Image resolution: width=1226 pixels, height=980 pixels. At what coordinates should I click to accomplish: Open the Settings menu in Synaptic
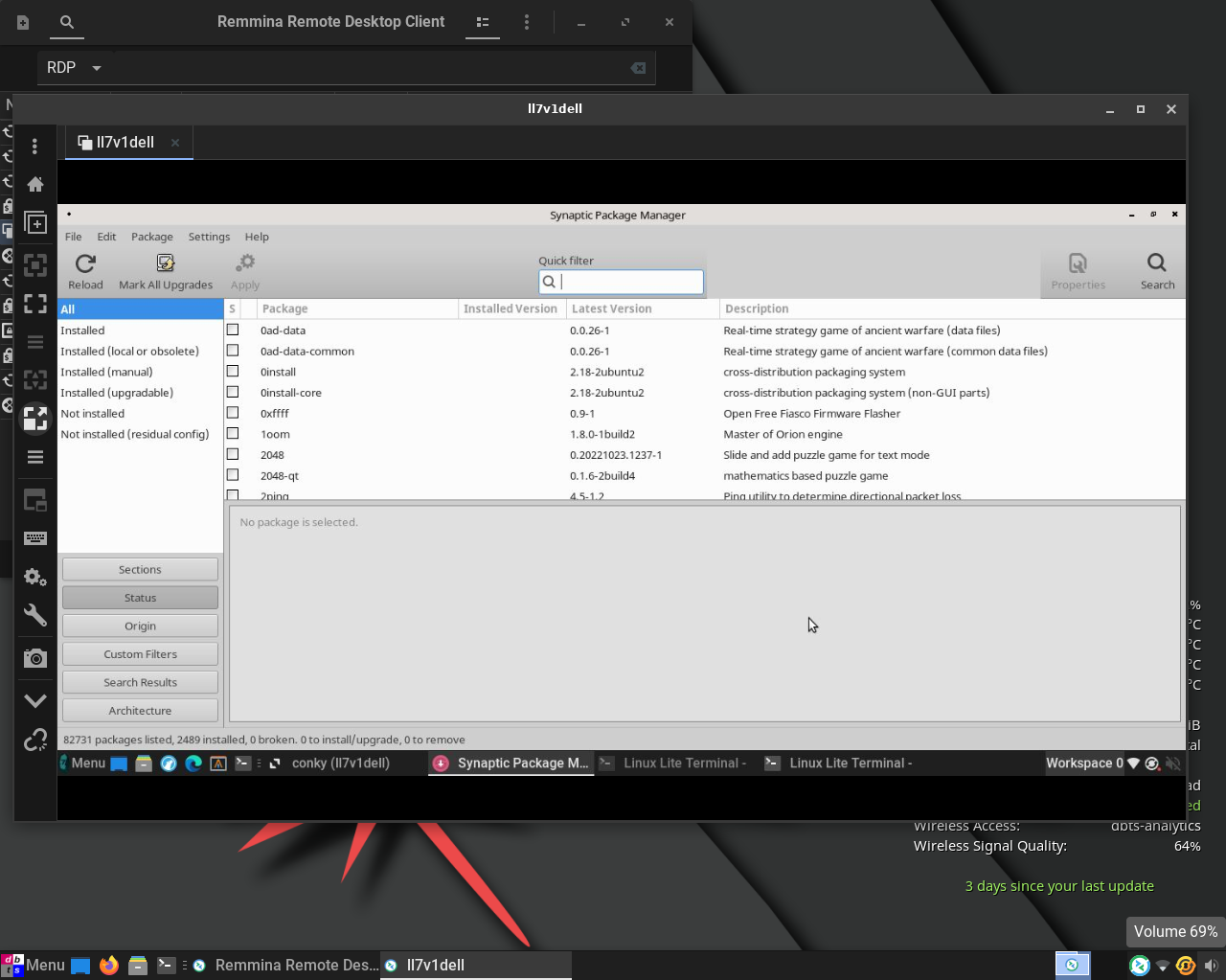pos(209,237)
